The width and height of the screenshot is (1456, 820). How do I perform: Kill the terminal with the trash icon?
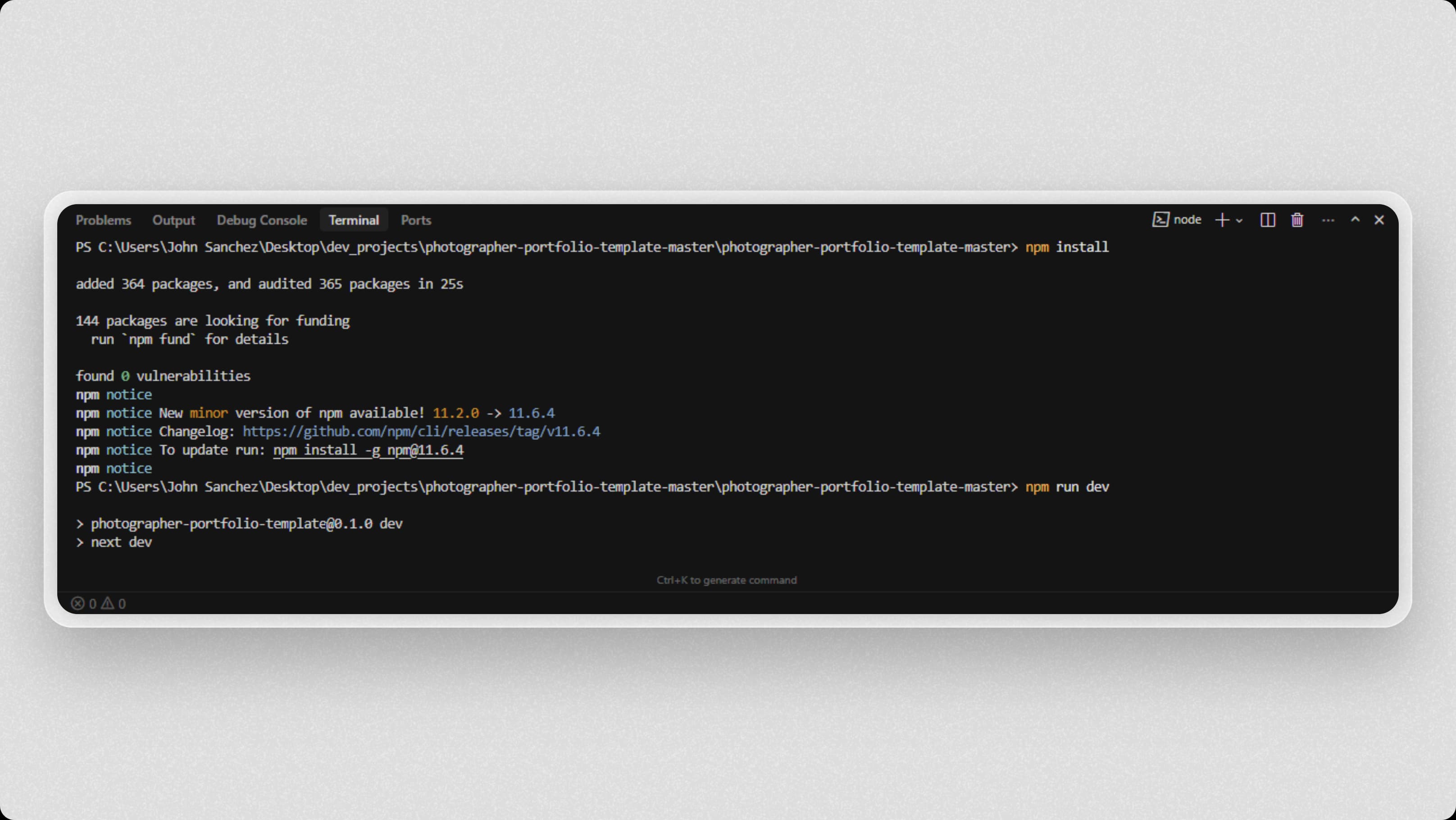point(1298,220)
